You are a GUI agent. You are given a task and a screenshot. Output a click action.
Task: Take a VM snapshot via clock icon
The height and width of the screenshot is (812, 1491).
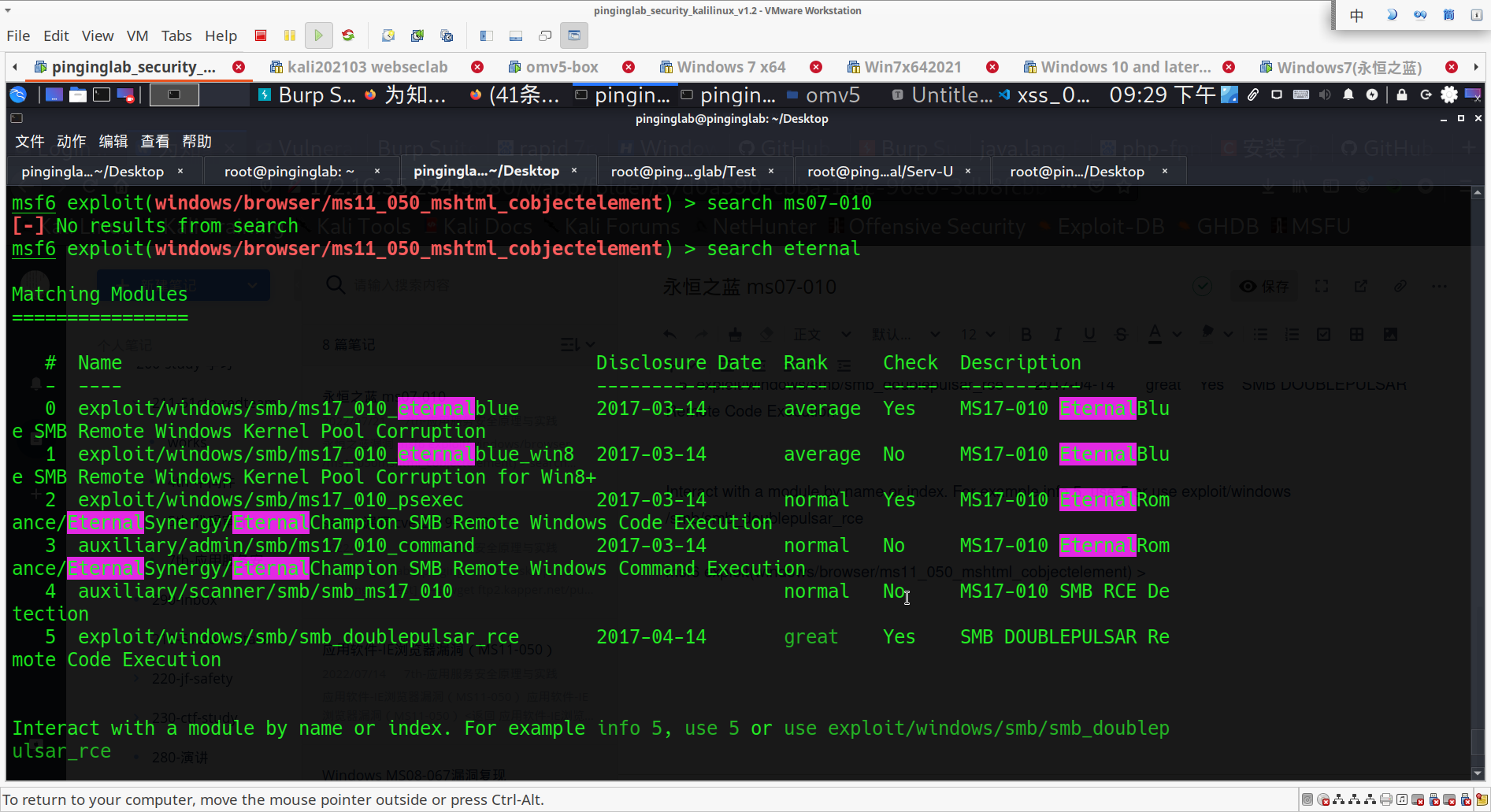tap(388, 35)
